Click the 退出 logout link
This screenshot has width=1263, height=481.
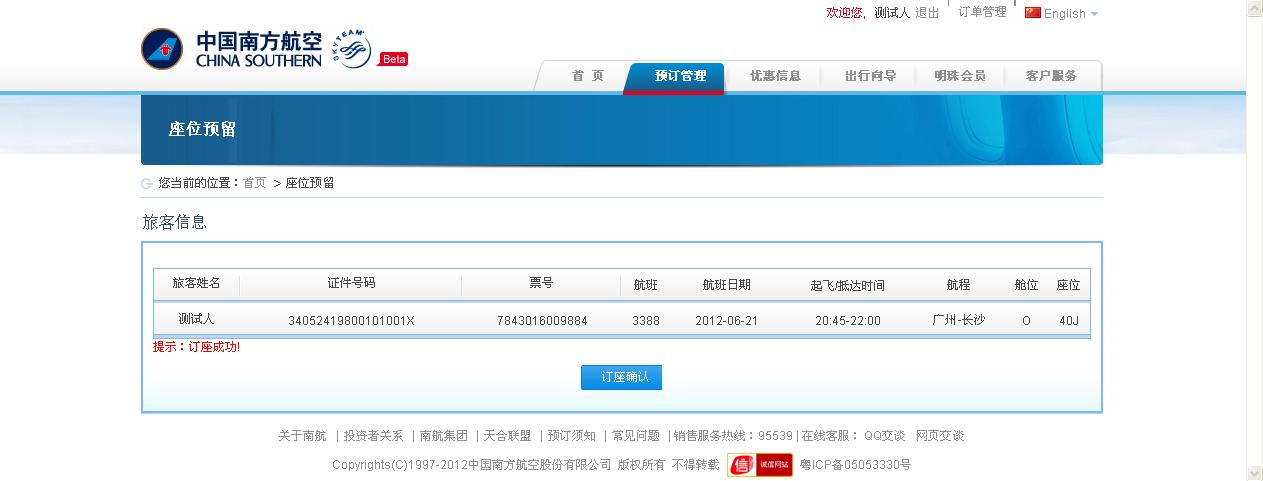[x=927, y=13]
